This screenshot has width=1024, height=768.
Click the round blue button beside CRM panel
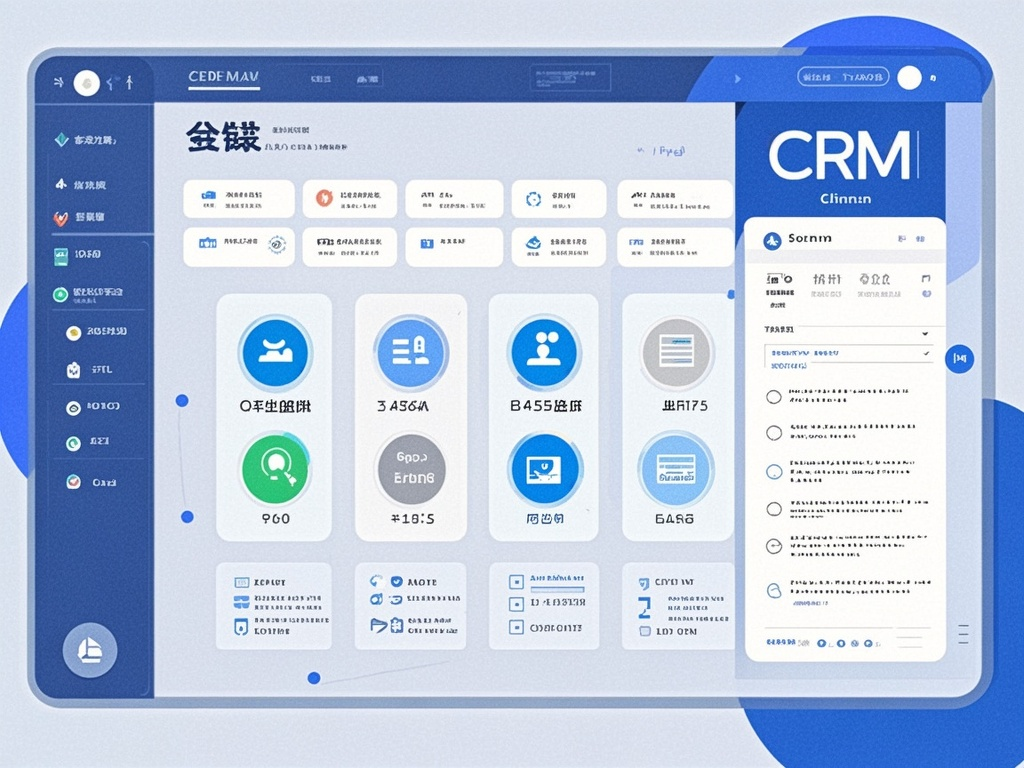click(959, 357)
